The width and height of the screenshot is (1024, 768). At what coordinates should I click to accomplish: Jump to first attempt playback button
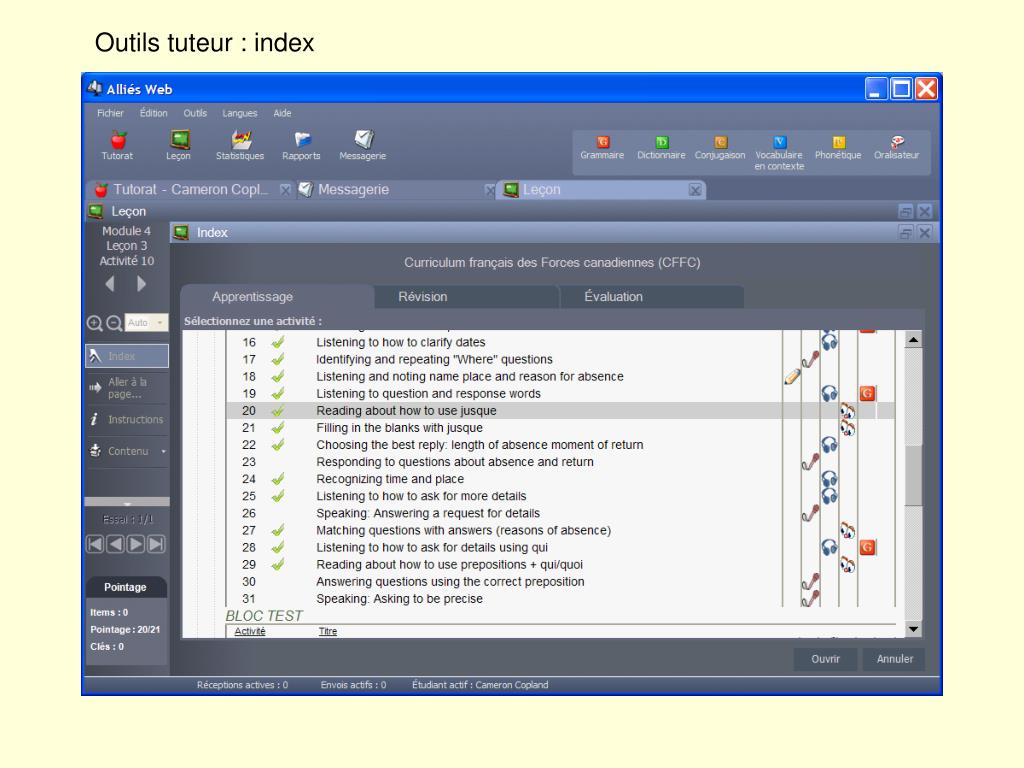(95, 544)
